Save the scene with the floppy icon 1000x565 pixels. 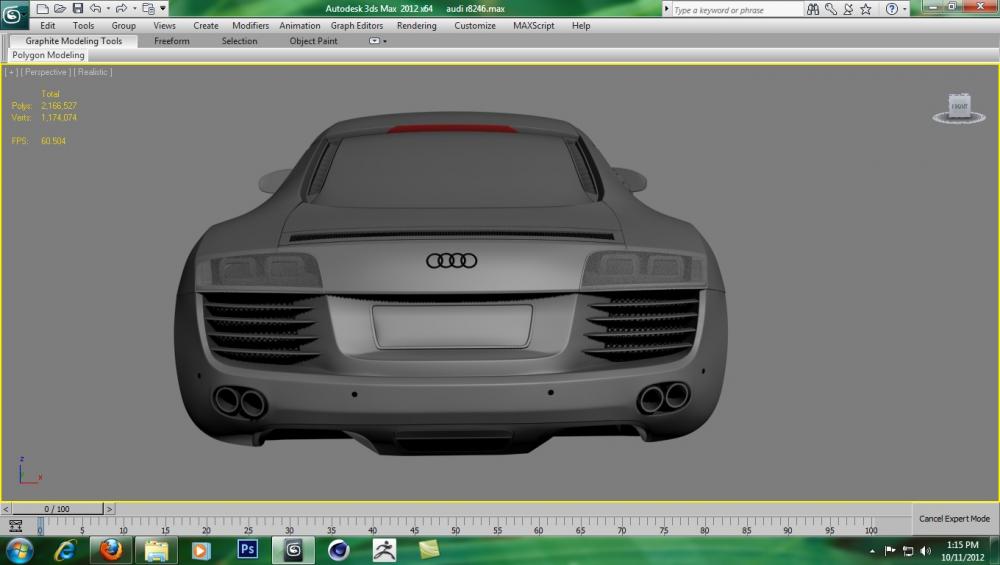pyautogui.click(x=78, y=8)
